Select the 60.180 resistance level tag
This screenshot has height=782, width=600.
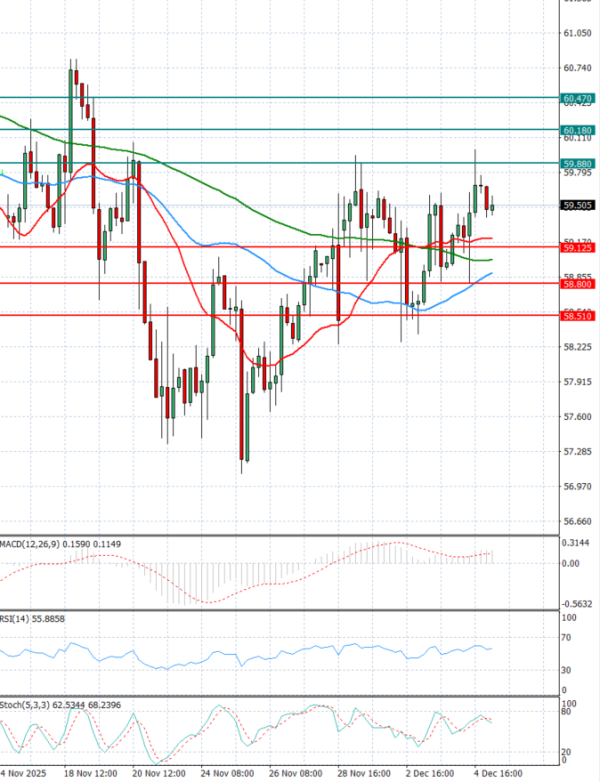[x=579, y=130]
